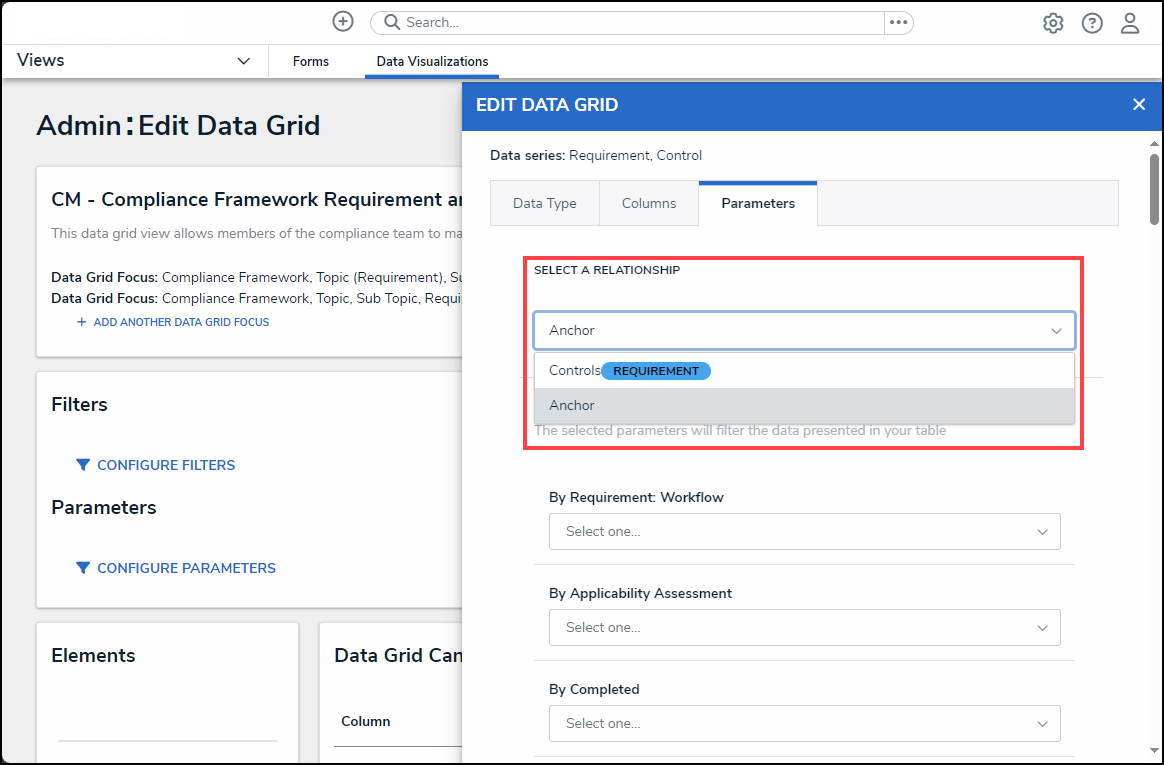Switch to the Data Type tab

point(545,203)
